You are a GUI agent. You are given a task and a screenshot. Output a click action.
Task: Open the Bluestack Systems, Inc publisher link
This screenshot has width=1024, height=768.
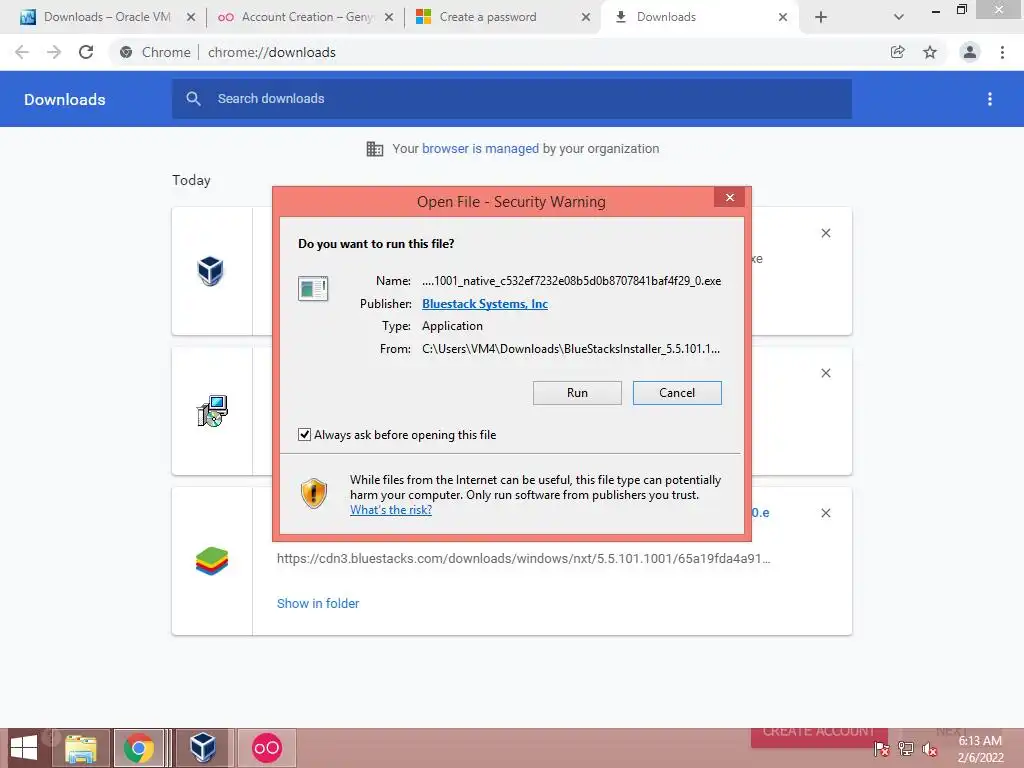coord(485,304)
